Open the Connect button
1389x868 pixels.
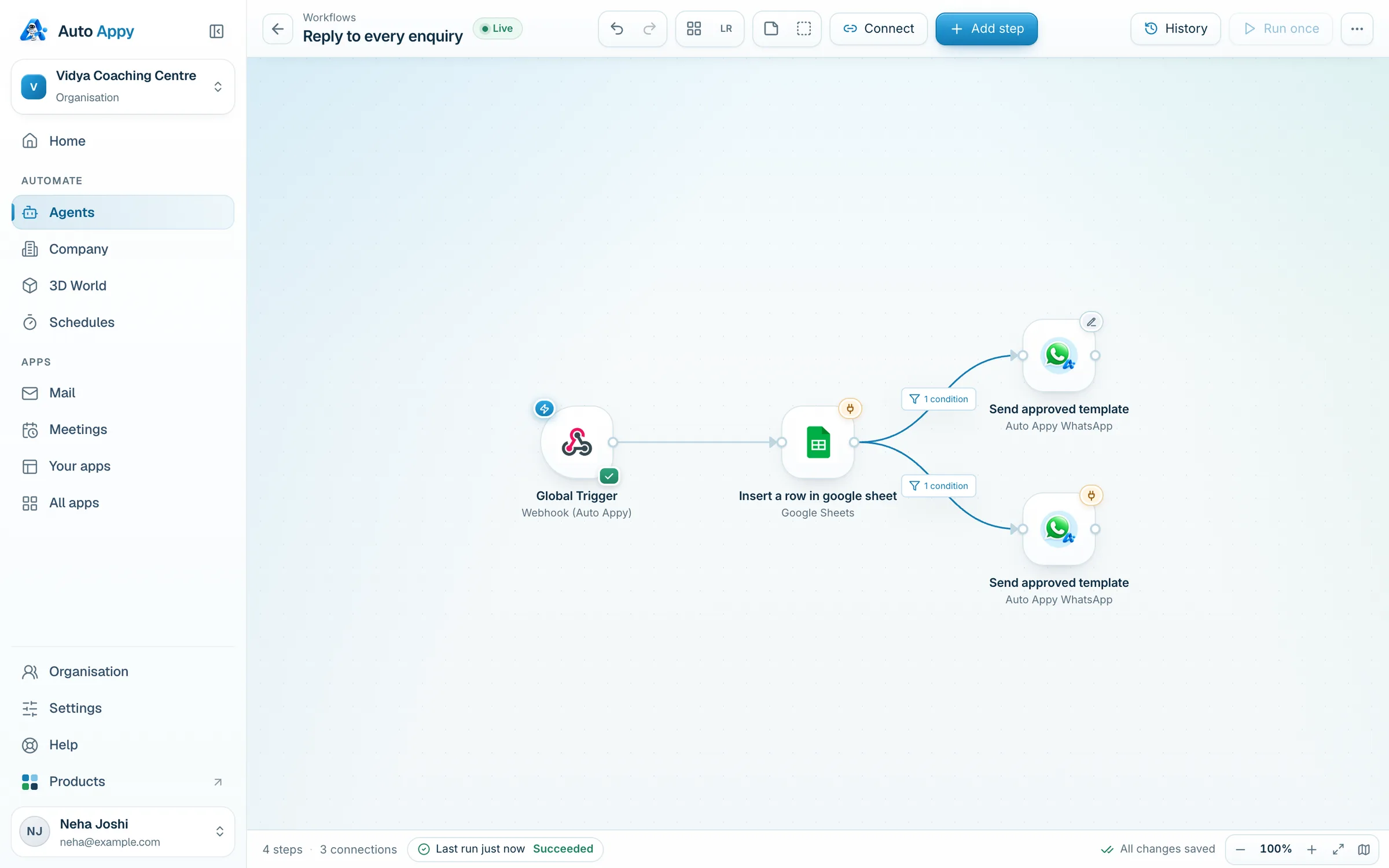(x=879, y=29)
